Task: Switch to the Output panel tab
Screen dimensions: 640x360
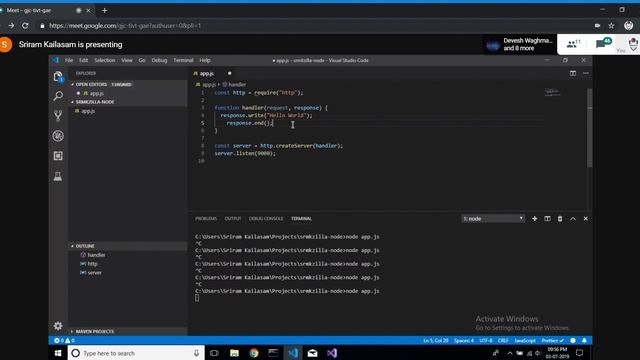Action: coord(233,219)
